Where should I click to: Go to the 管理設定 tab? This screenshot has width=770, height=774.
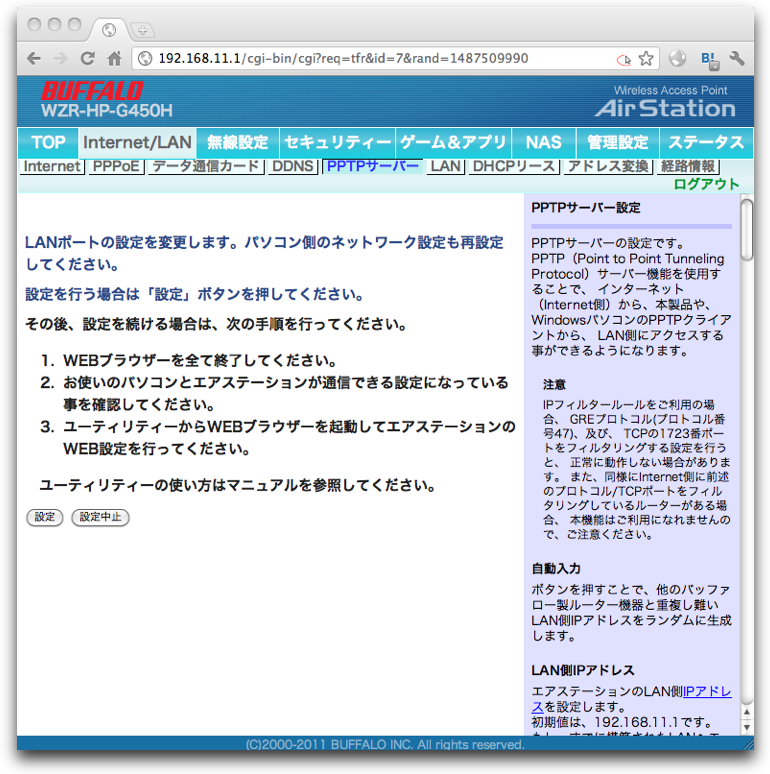(617, 143)
